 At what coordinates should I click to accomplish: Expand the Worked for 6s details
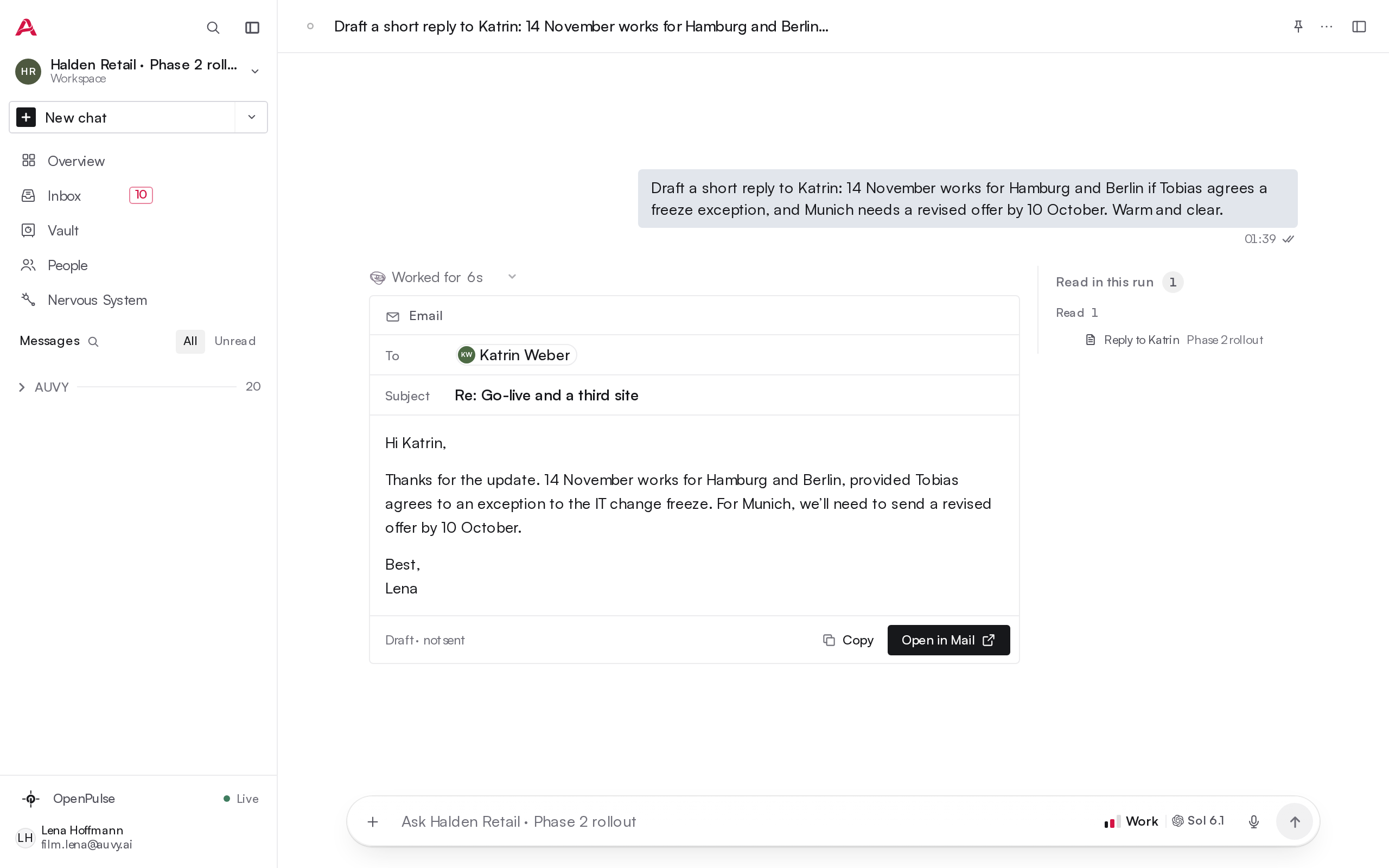pyautogui.click(x=512, y=277)
